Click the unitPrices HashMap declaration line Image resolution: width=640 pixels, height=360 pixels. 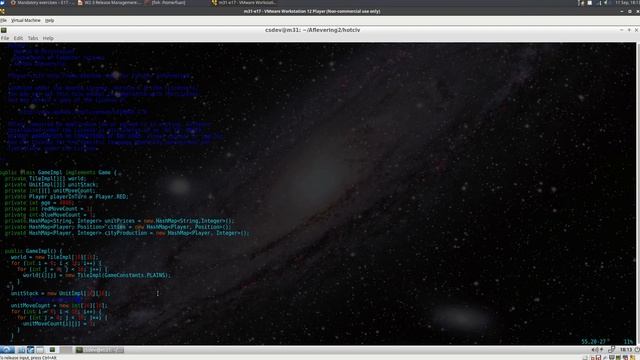(x=120, y=221)
